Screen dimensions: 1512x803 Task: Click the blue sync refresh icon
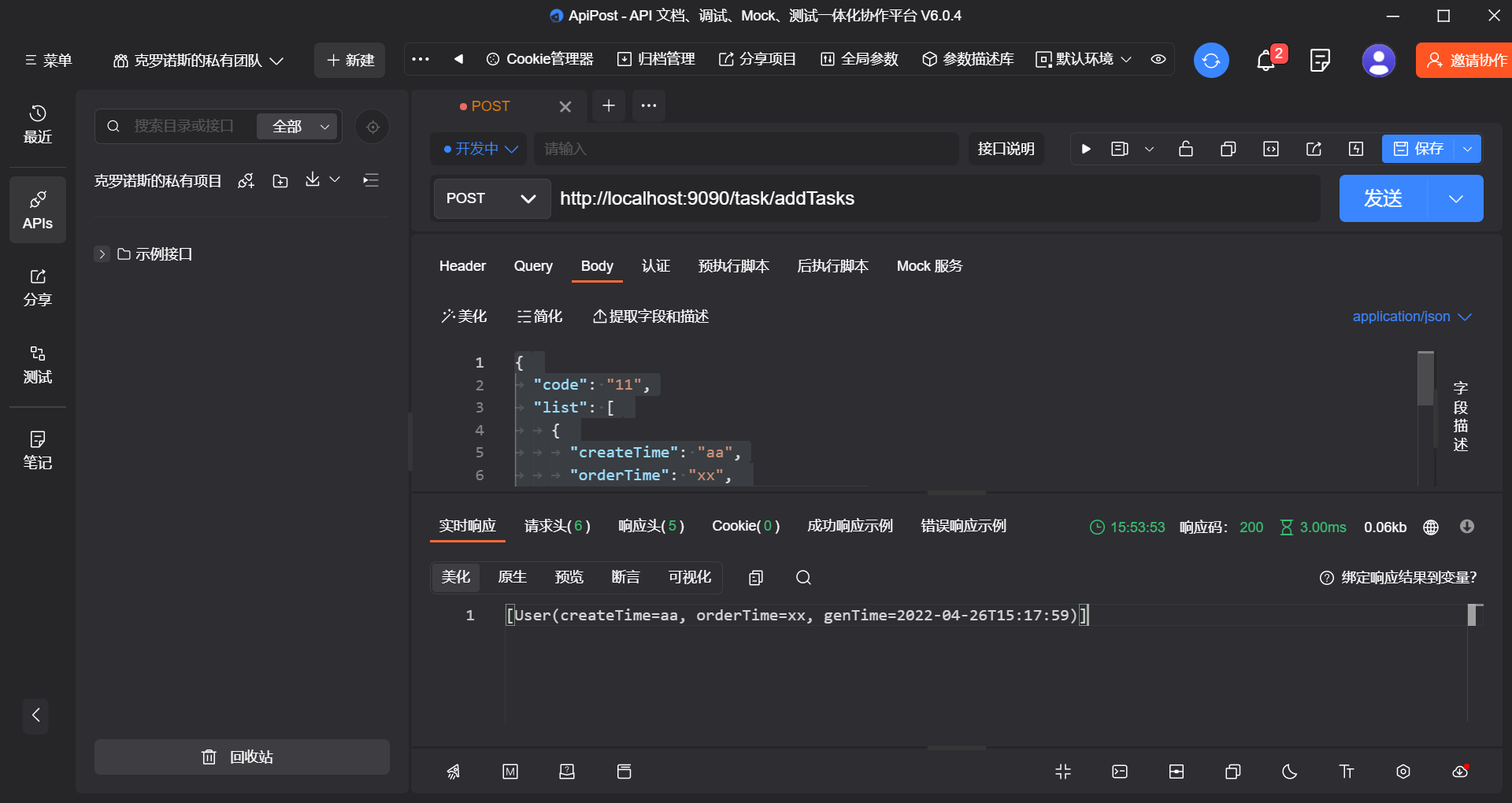tap(1210, 60)
